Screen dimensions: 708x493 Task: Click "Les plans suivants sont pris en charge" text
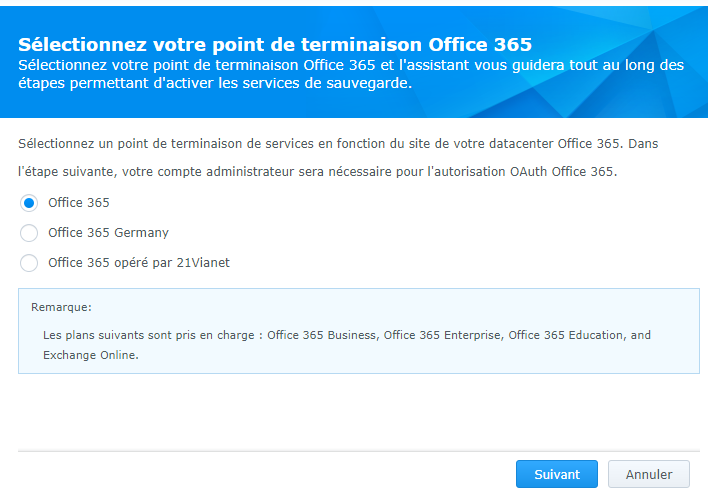pos(152,335)
